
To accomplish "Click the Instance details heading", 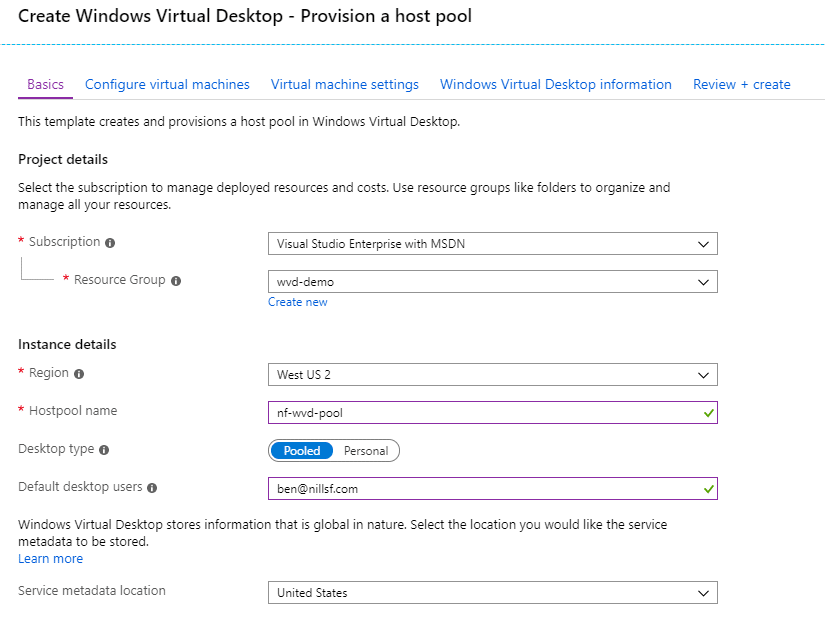I will pos(67,344).
